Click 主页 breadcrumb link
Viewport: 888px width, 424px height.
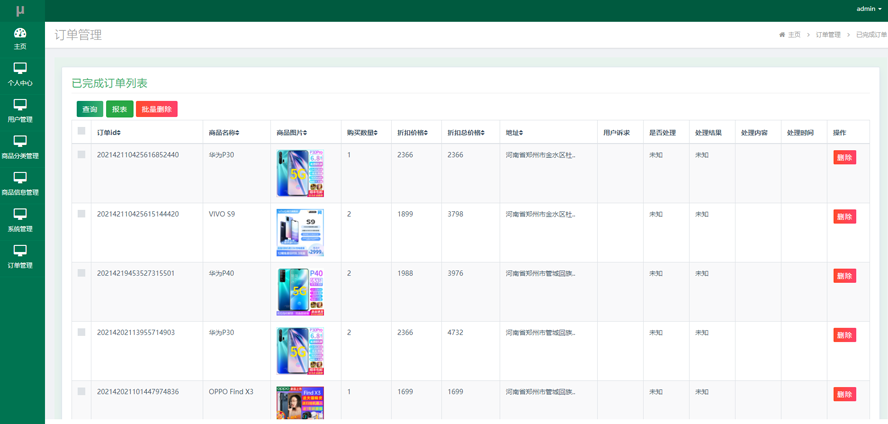(795, 35)
